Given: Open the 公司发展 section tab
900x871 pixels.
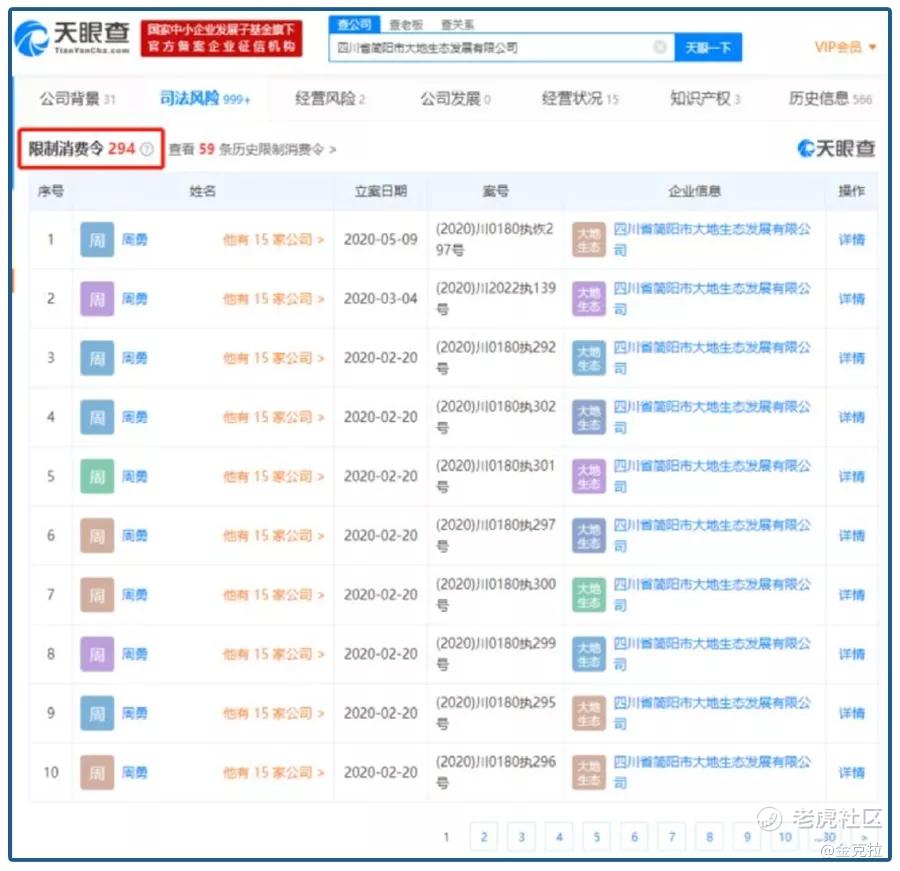Looking at the screenshot, I should tap(456, 99).
